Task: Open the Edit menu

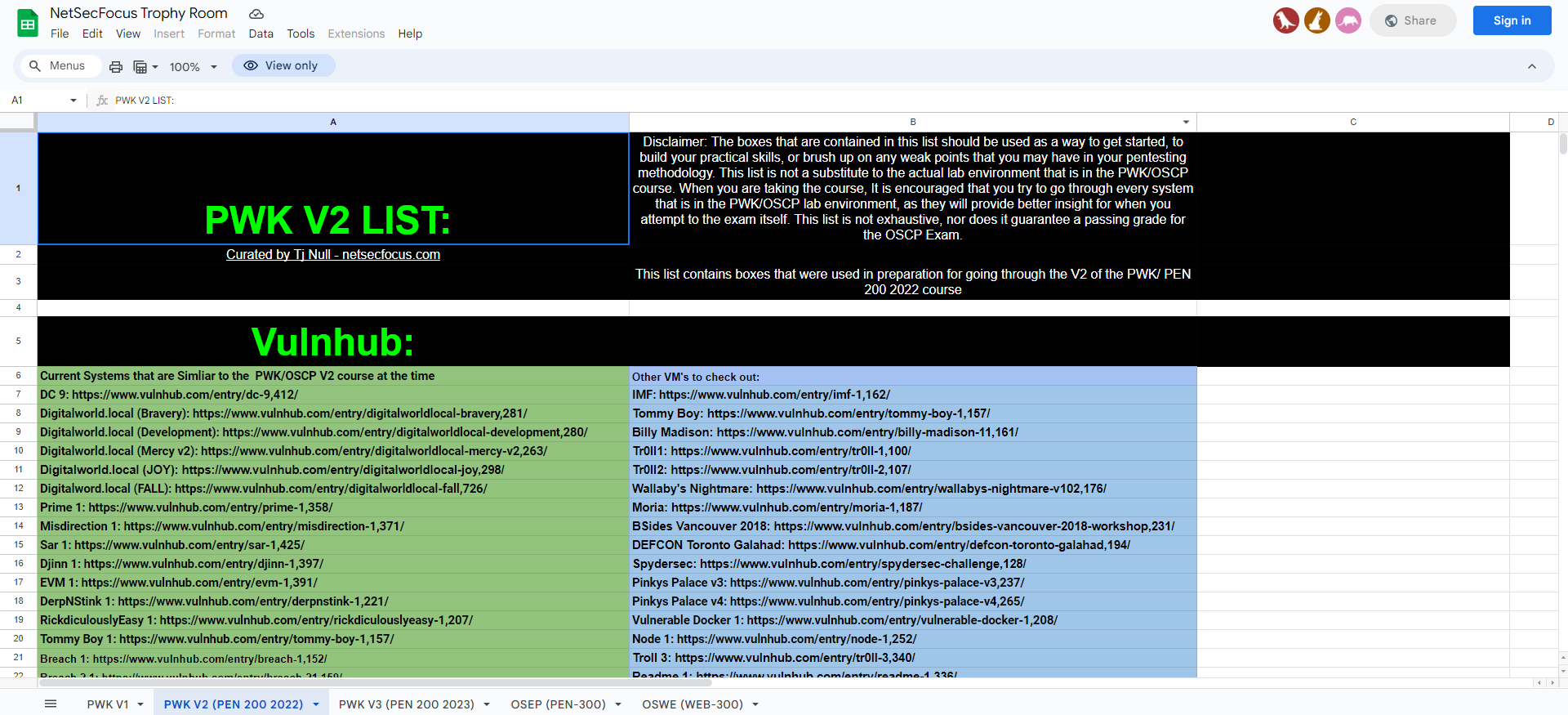Action: click(92, 34)
